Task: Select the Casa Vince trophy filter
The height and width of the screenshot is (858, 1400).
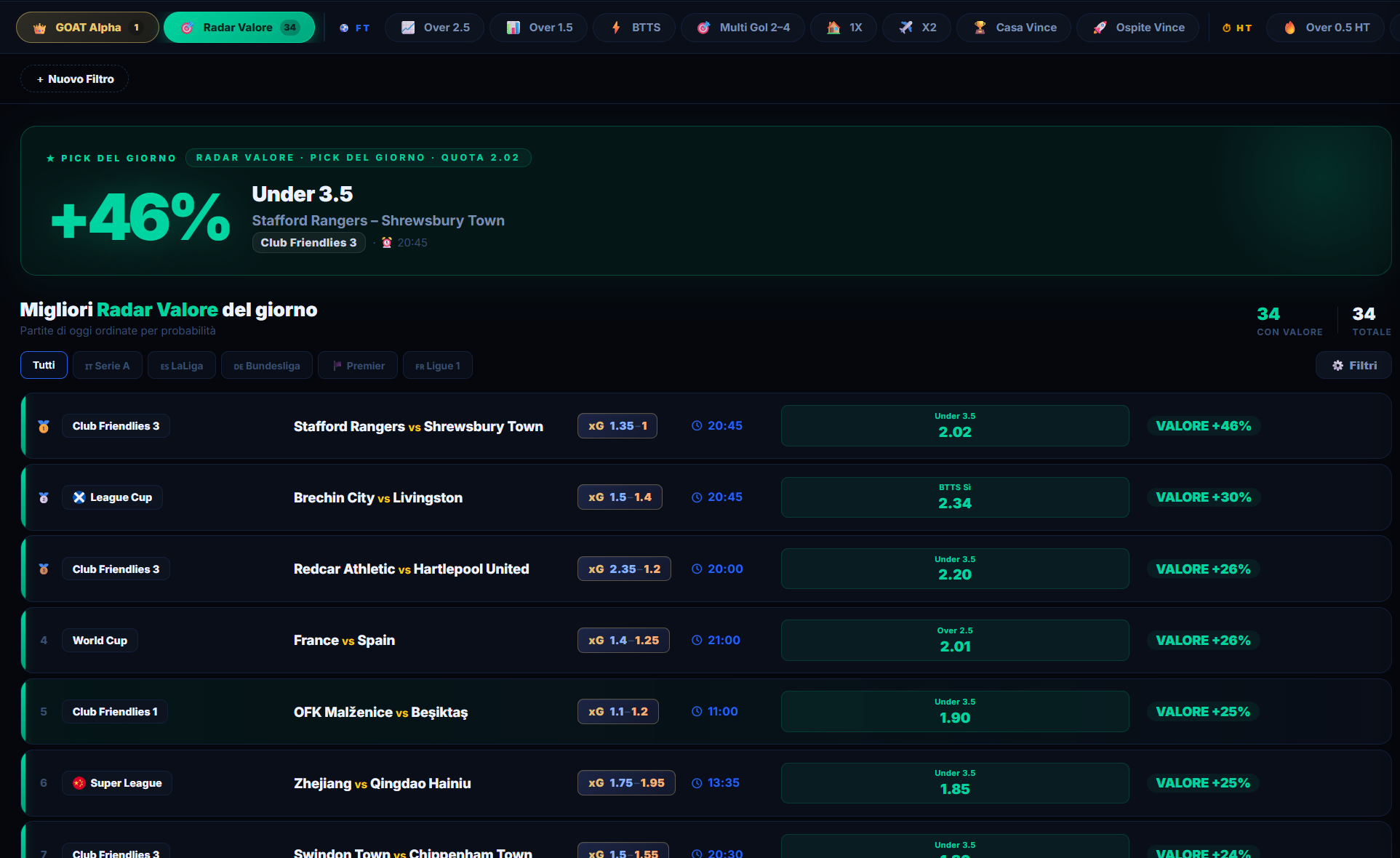Action: (x=1014, y=28)
